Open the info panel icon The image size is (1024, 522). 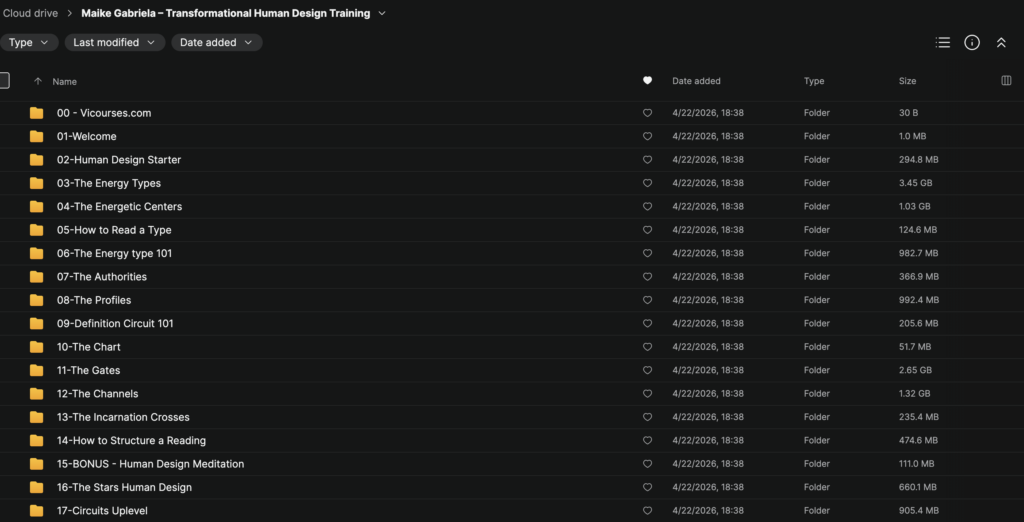pos(972,43)
